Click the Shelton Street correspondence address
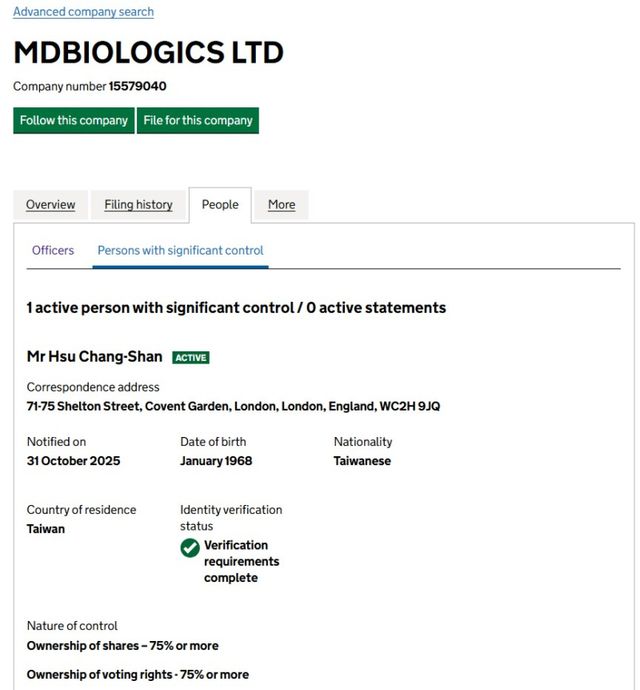640x690 pixels. 233,406
